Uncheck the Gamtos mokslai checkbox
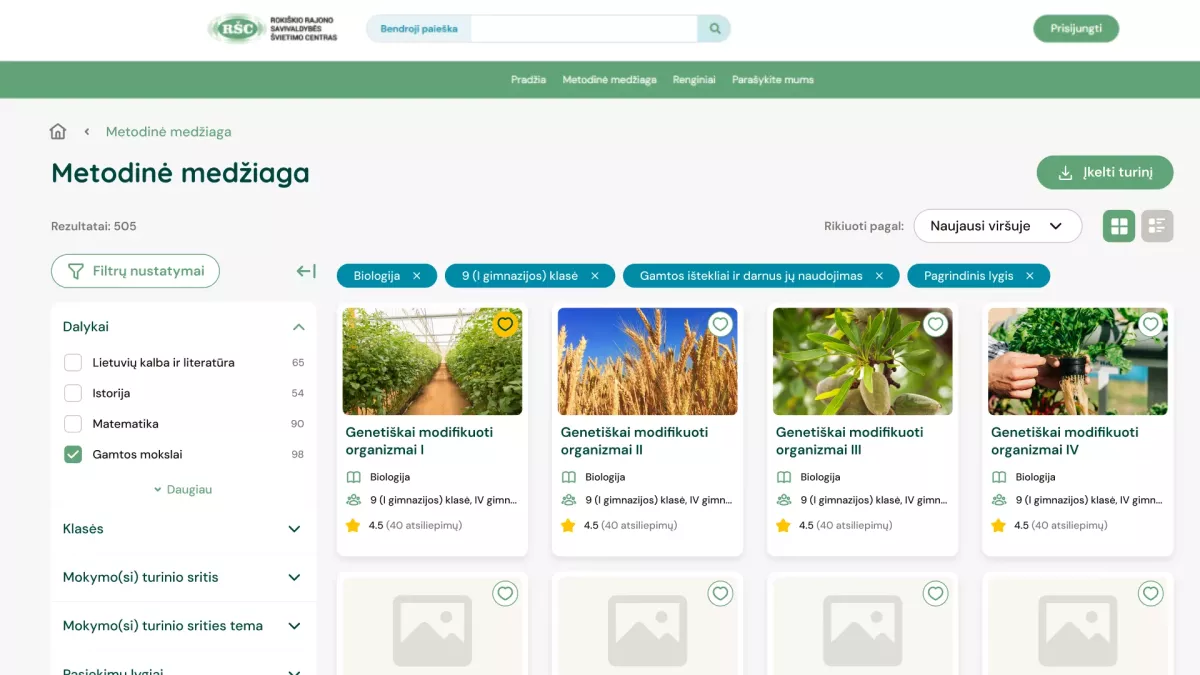 73,453
